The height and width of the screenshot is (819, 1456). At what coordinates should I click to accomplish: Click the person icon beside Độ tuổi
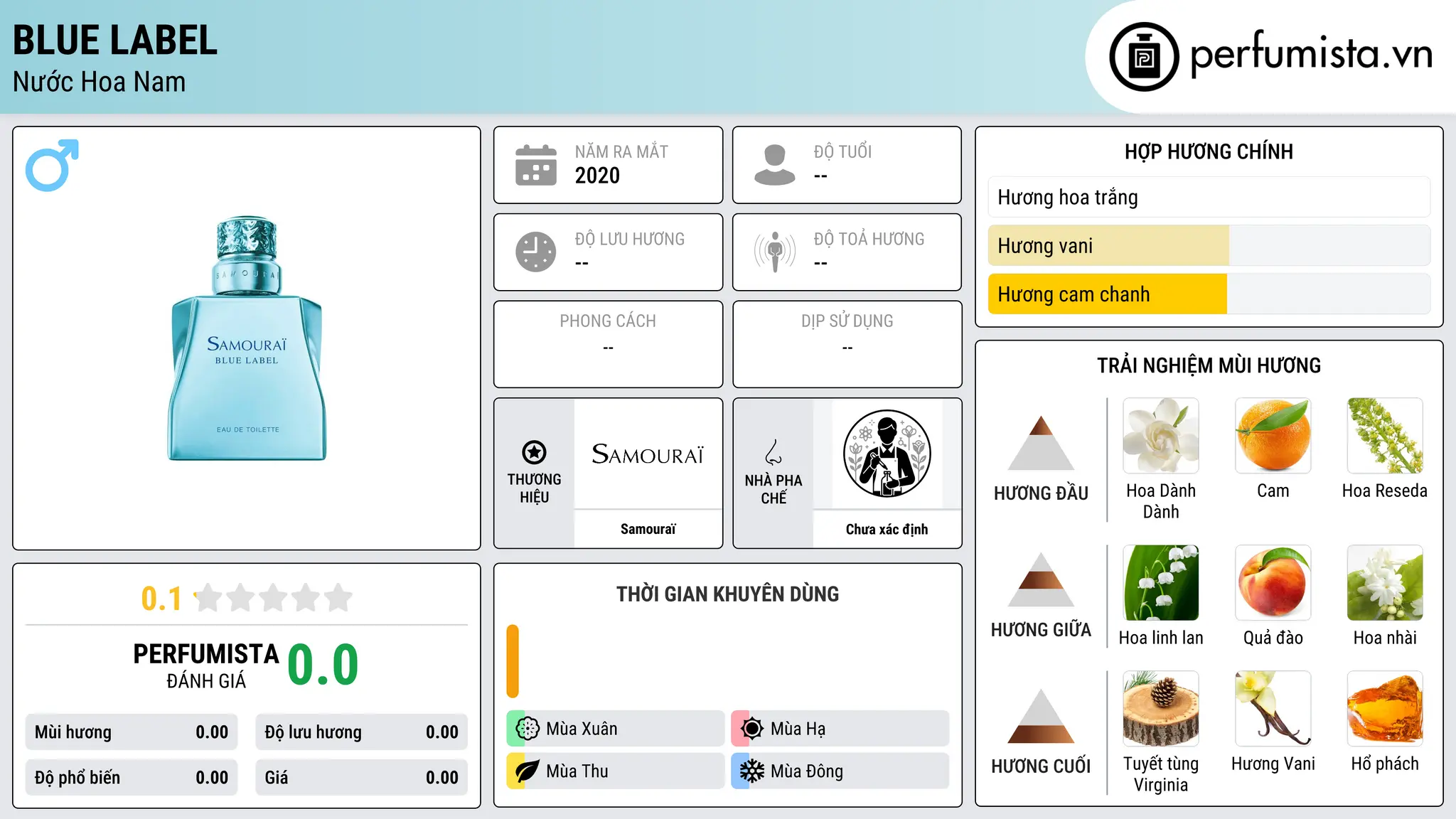pos(775,165)
